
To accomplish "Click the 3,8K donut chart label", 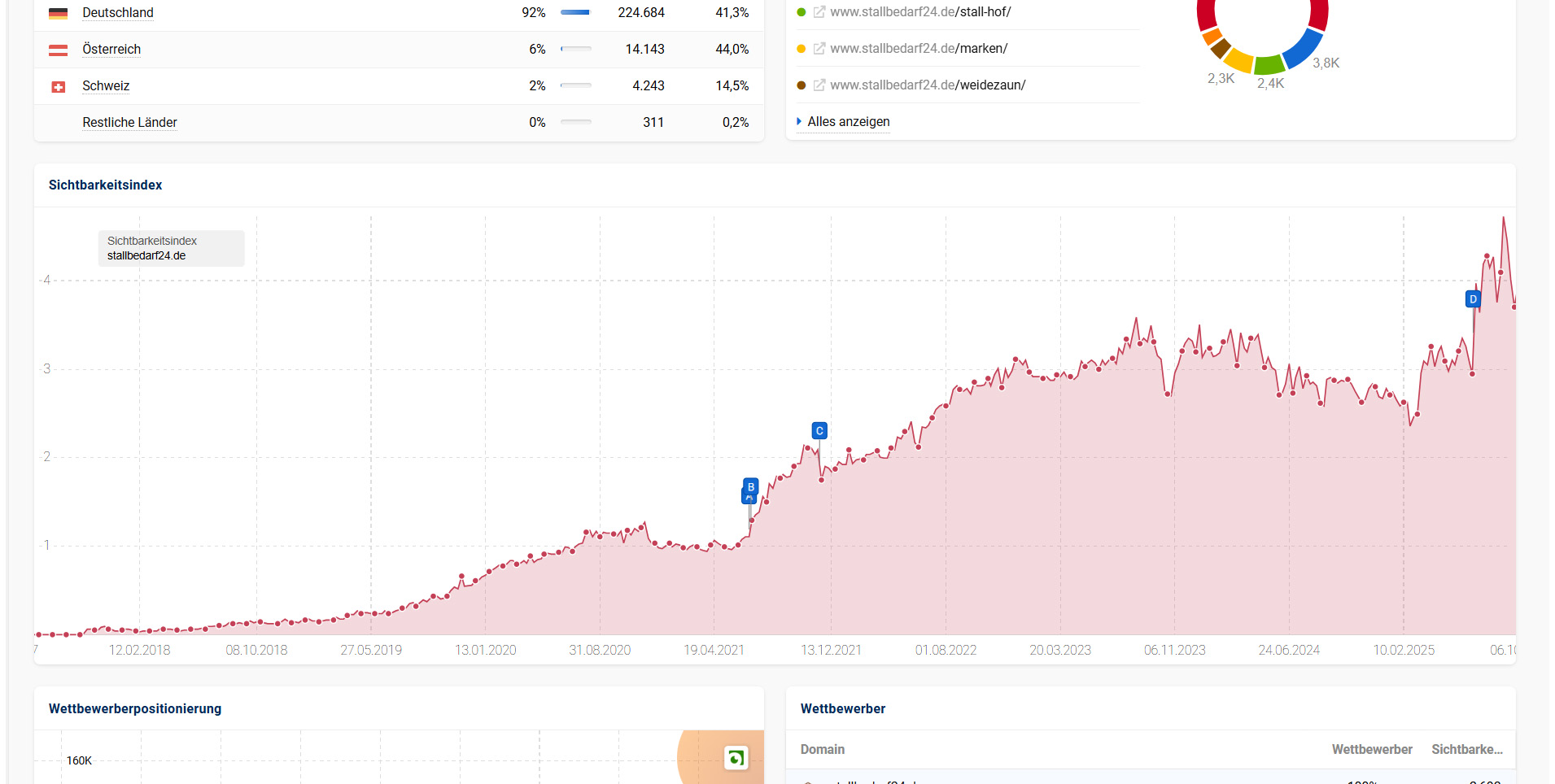I will (1326, 63).
